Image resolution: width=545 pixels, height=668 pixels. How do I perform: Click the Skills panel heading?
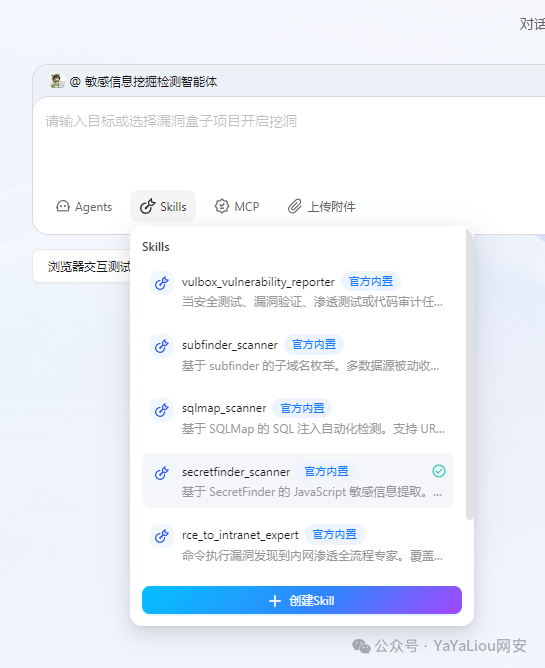tap(156, 247)
